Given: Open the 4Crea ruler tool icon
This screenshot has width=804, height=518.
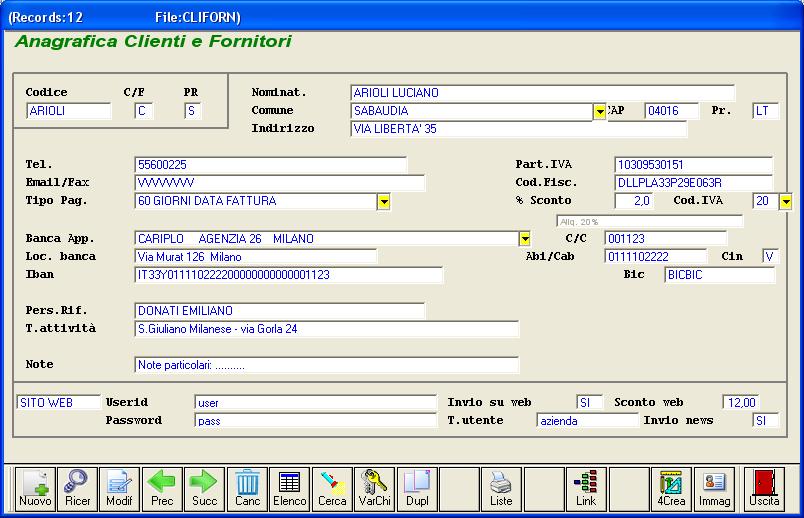Looking at the screenshot, I should [672, 489].
